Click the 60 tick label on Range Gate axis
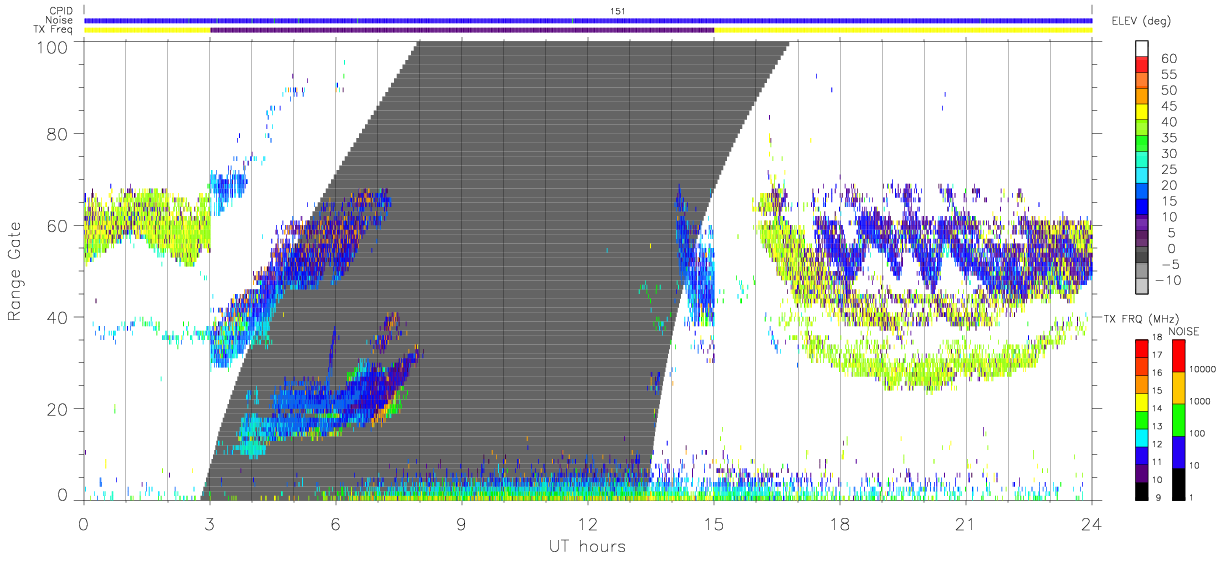The width and height of the screenshot is (1228, 567). tap(56, 226)
